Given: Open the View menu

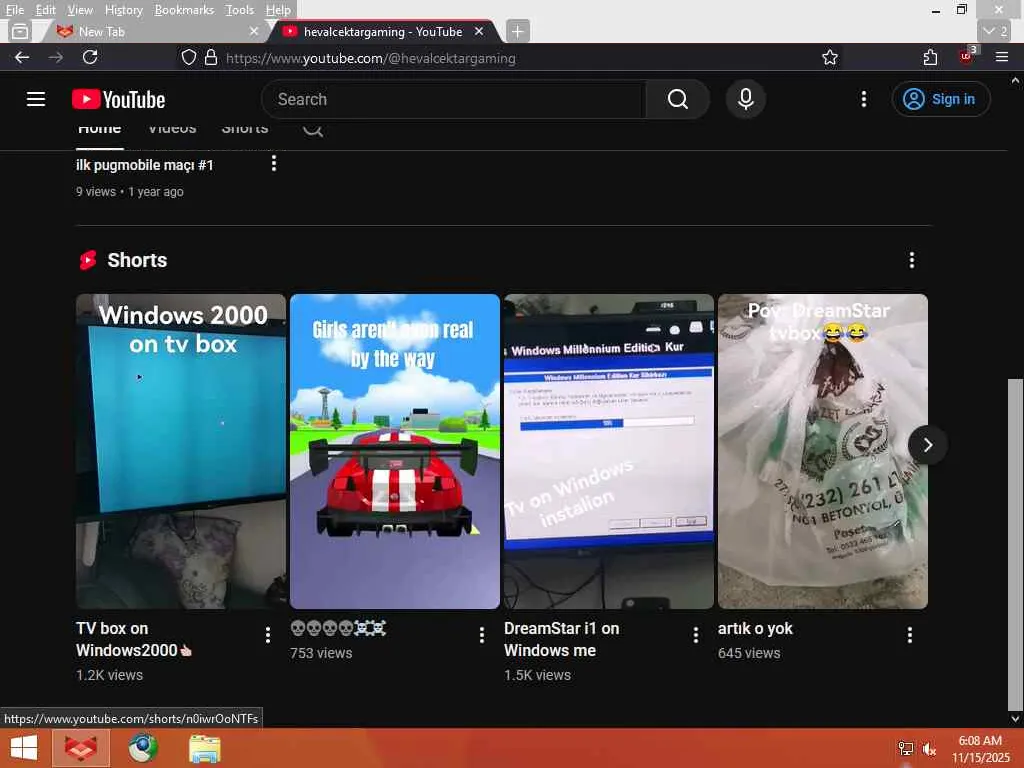Looking at the screenshot, I should 80,10.
